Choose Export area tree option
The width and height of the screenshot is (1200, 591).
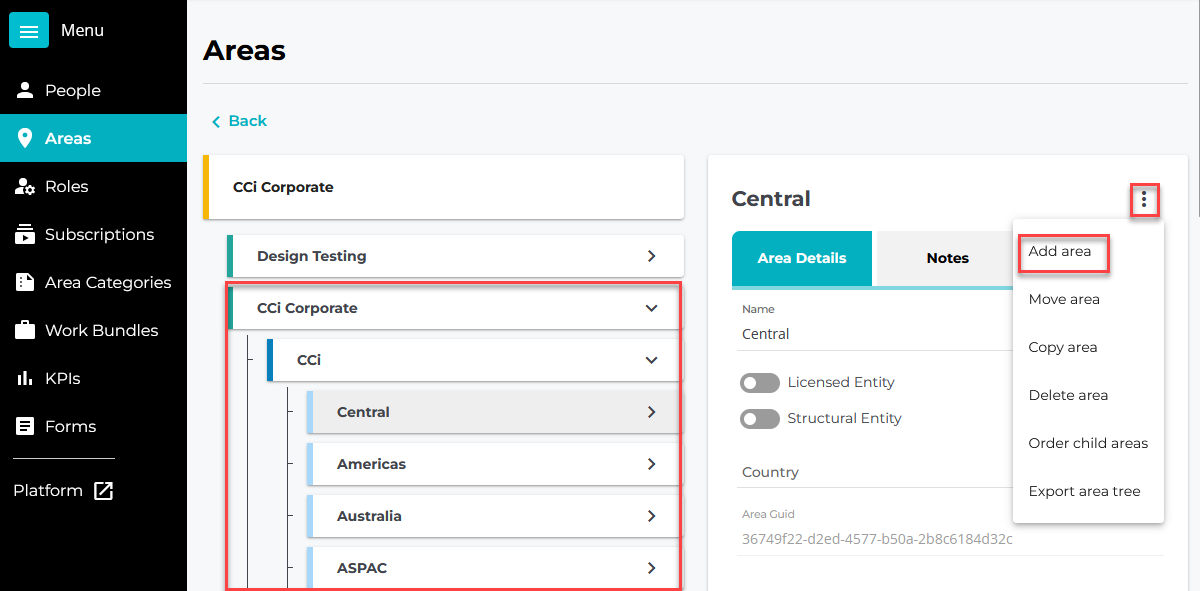point(1084,492)
